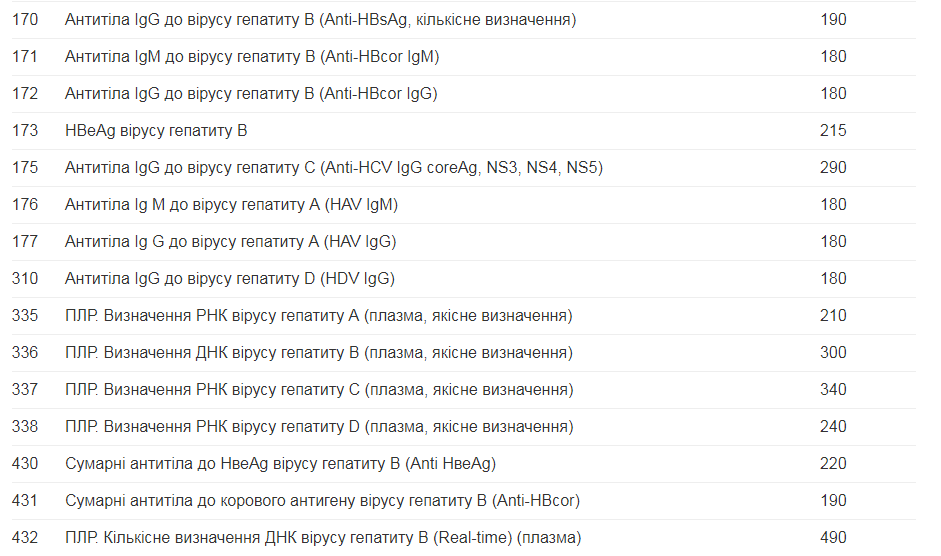Click the HAV IgG antibodies test name

230,242
